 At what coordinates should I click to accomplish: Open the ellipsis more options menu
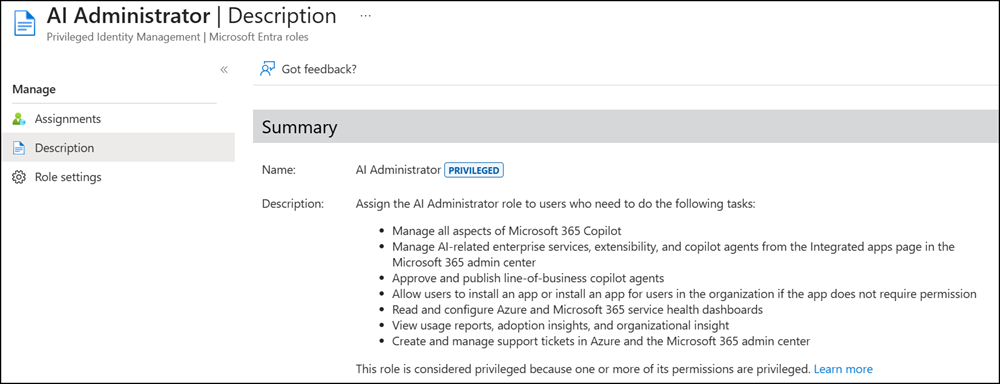point(365,16)
